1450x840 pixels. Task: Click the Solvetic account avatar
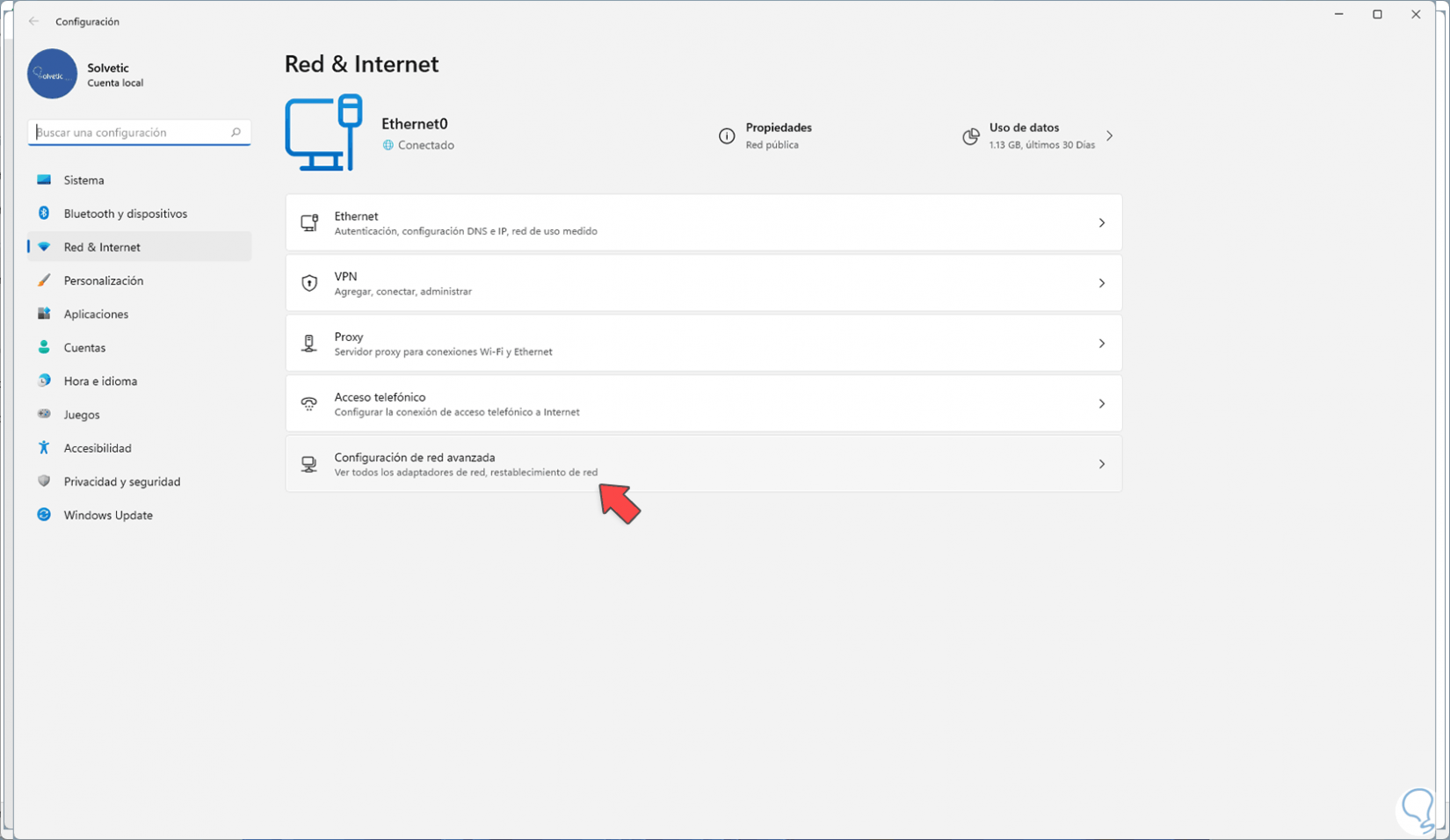point(52,74)
